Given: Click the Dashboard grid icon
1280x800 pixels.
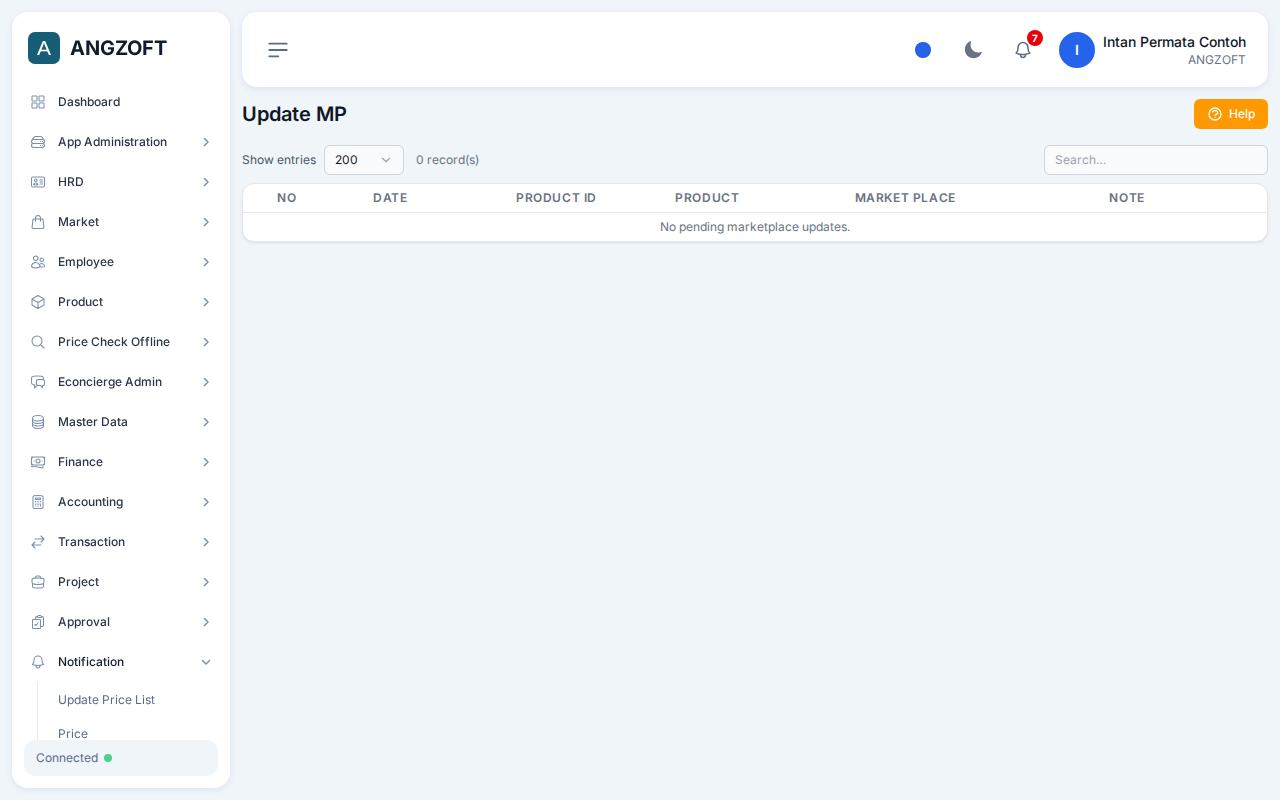Looking at the screenshot, I should (x=38, y=102).
